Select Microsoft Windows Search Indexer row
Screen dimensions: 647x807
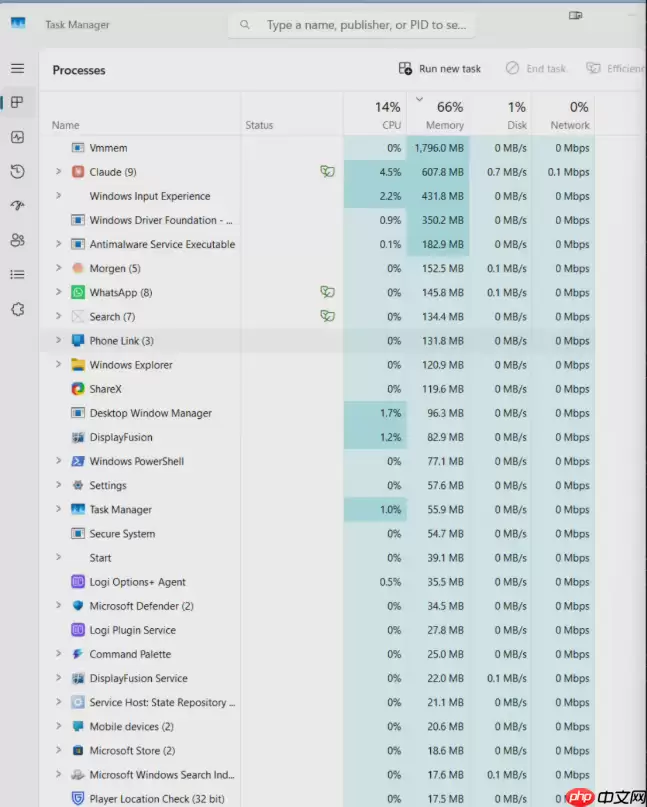(x=317, y=774)
